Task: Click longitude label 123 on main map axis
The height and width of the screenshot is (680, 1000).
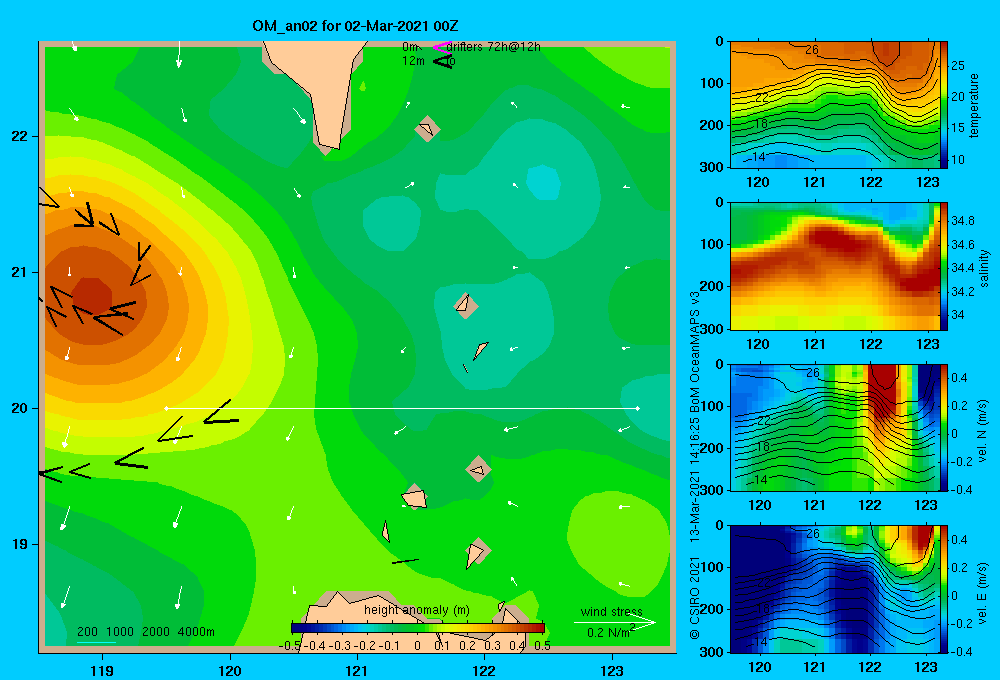Action: [x=612, y=670]
